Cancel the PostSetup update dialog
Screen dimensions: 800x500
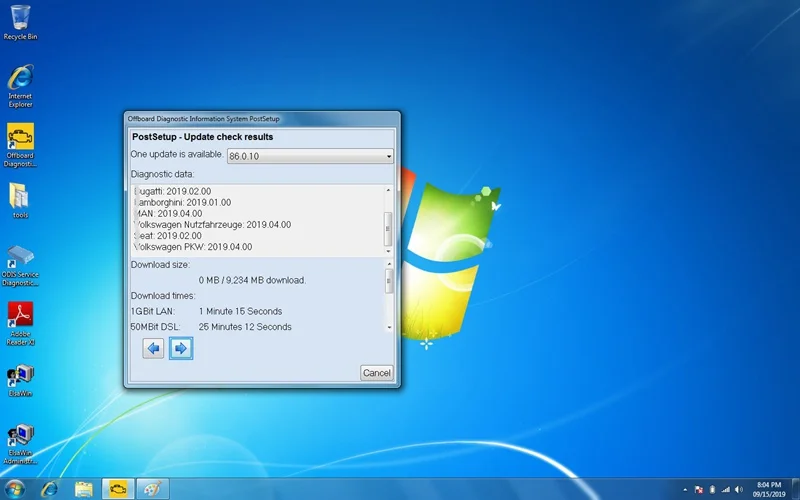[377, 373]
